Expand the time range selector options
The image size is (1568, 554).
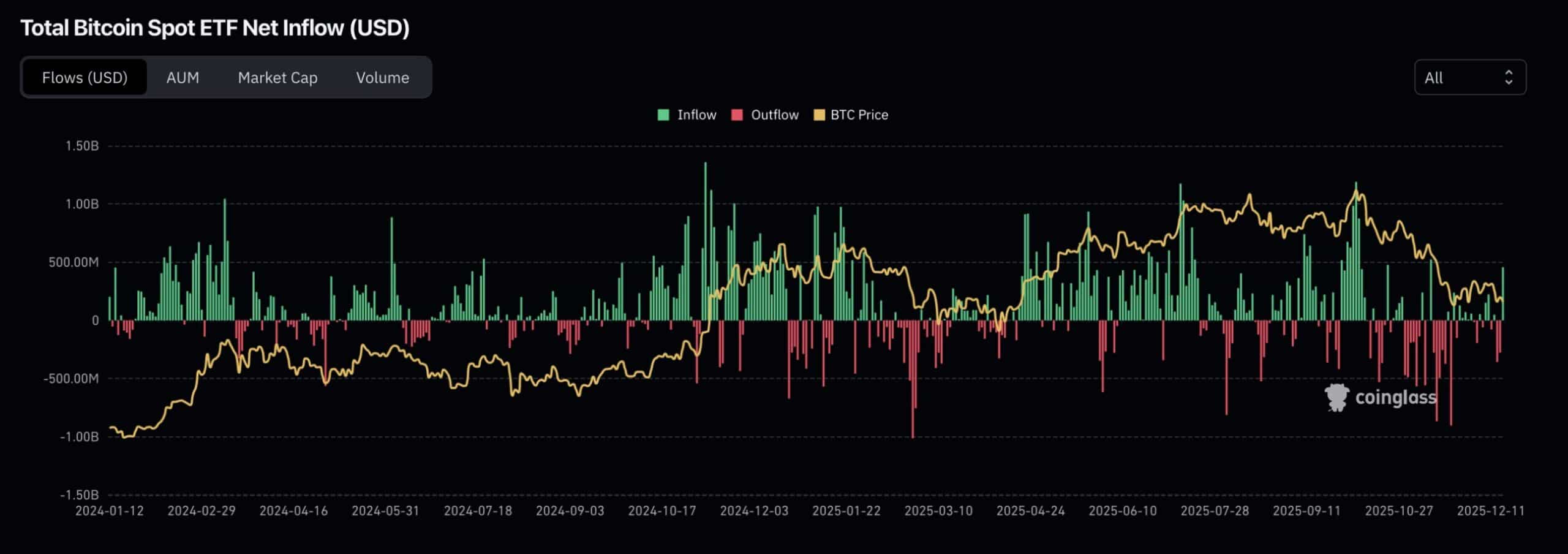pyautogui.click(x=1470, y=77)
